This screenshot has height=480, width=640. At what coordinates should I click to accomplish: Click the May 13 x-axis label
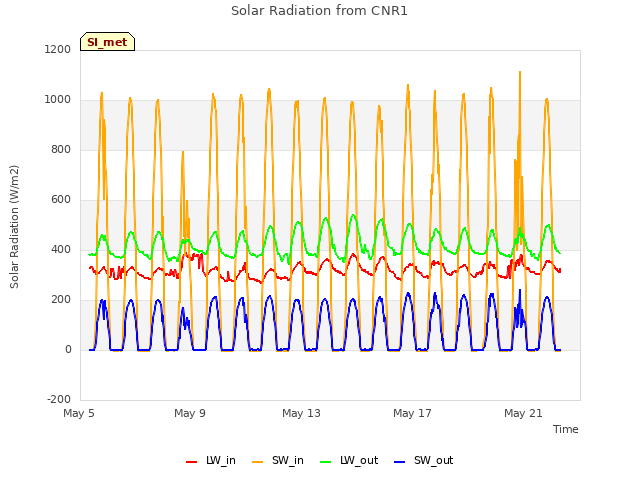tap(301, 413)
